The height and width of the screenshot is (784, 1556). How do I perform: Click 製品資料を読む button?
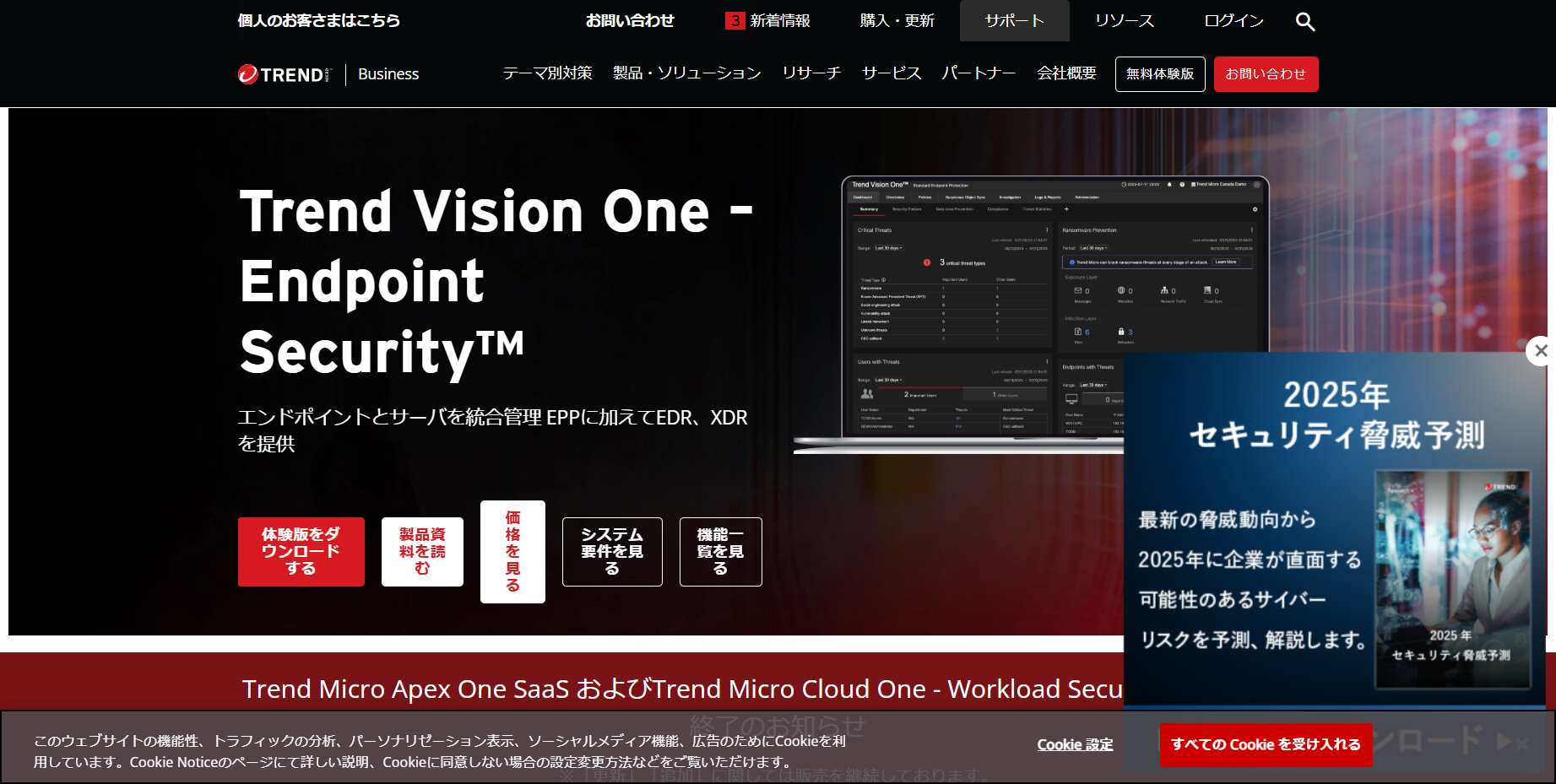(x=422, y=552)
